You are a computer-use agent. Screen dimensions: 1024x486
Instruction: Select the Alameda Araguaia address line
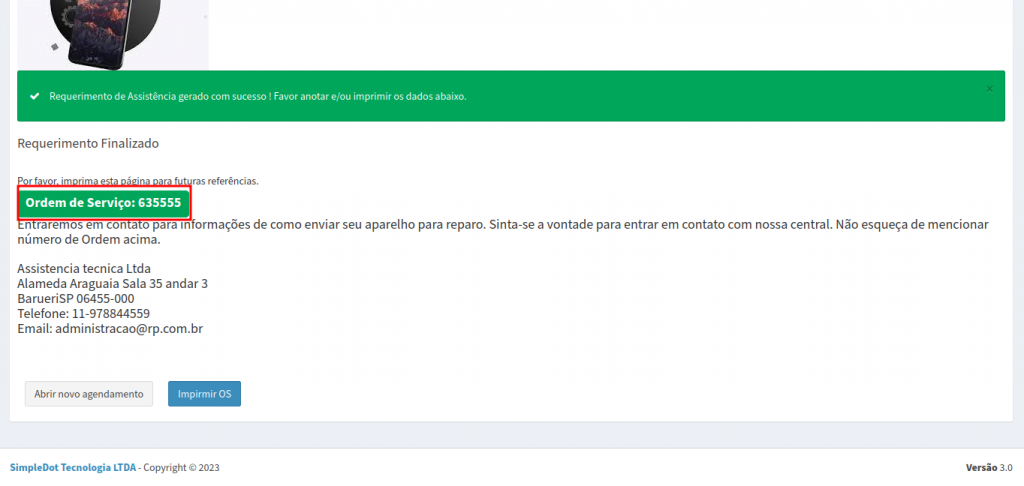pos(112,284)
